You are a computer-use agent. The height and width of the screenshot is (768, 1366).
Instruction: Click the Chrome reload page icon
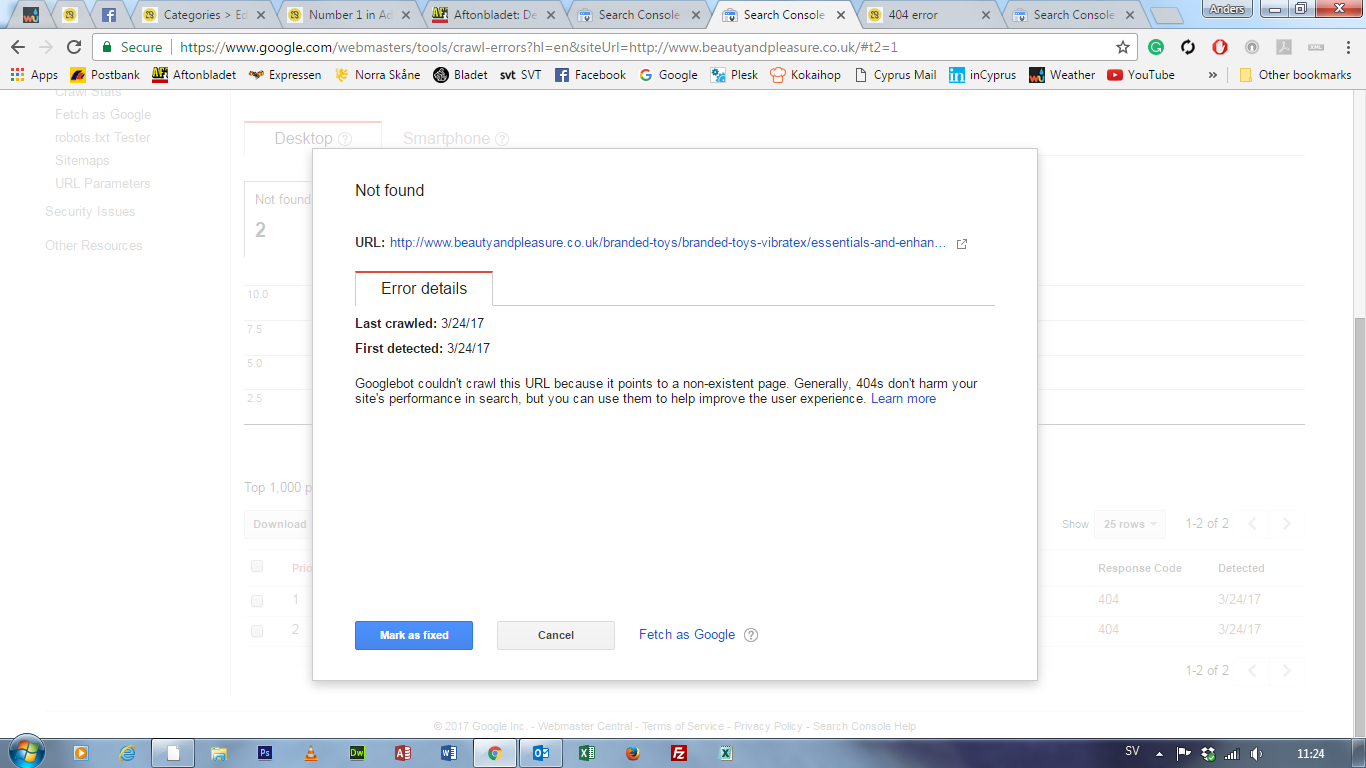74,47
